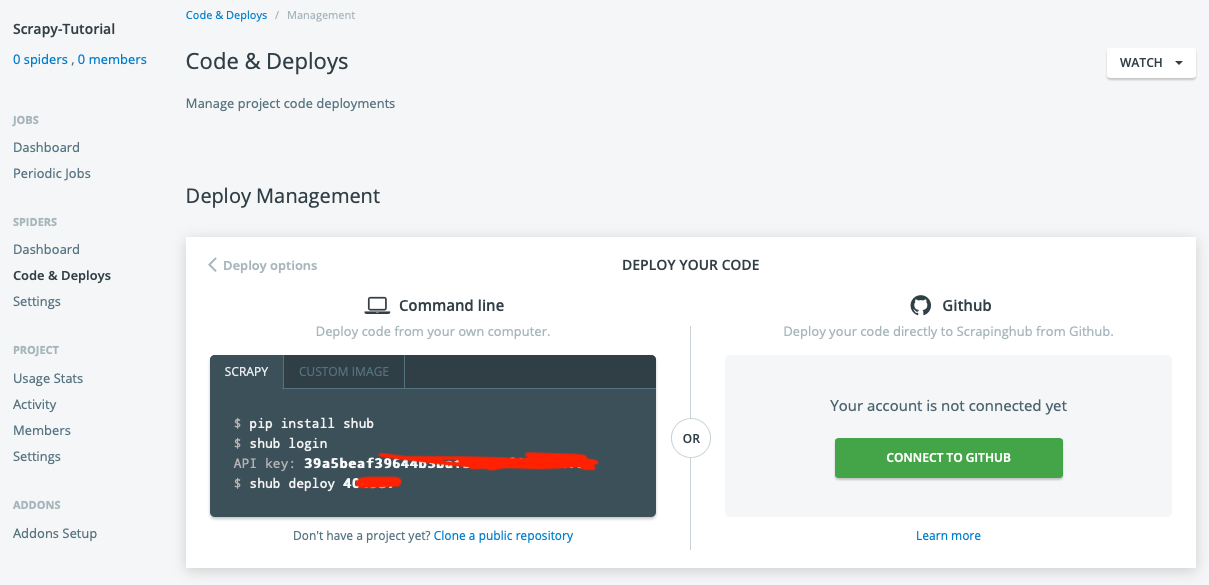Open Members in Project section
The height and width of the screenshot is (585, 1209).
pyautogui.click(x=42, y=430)
